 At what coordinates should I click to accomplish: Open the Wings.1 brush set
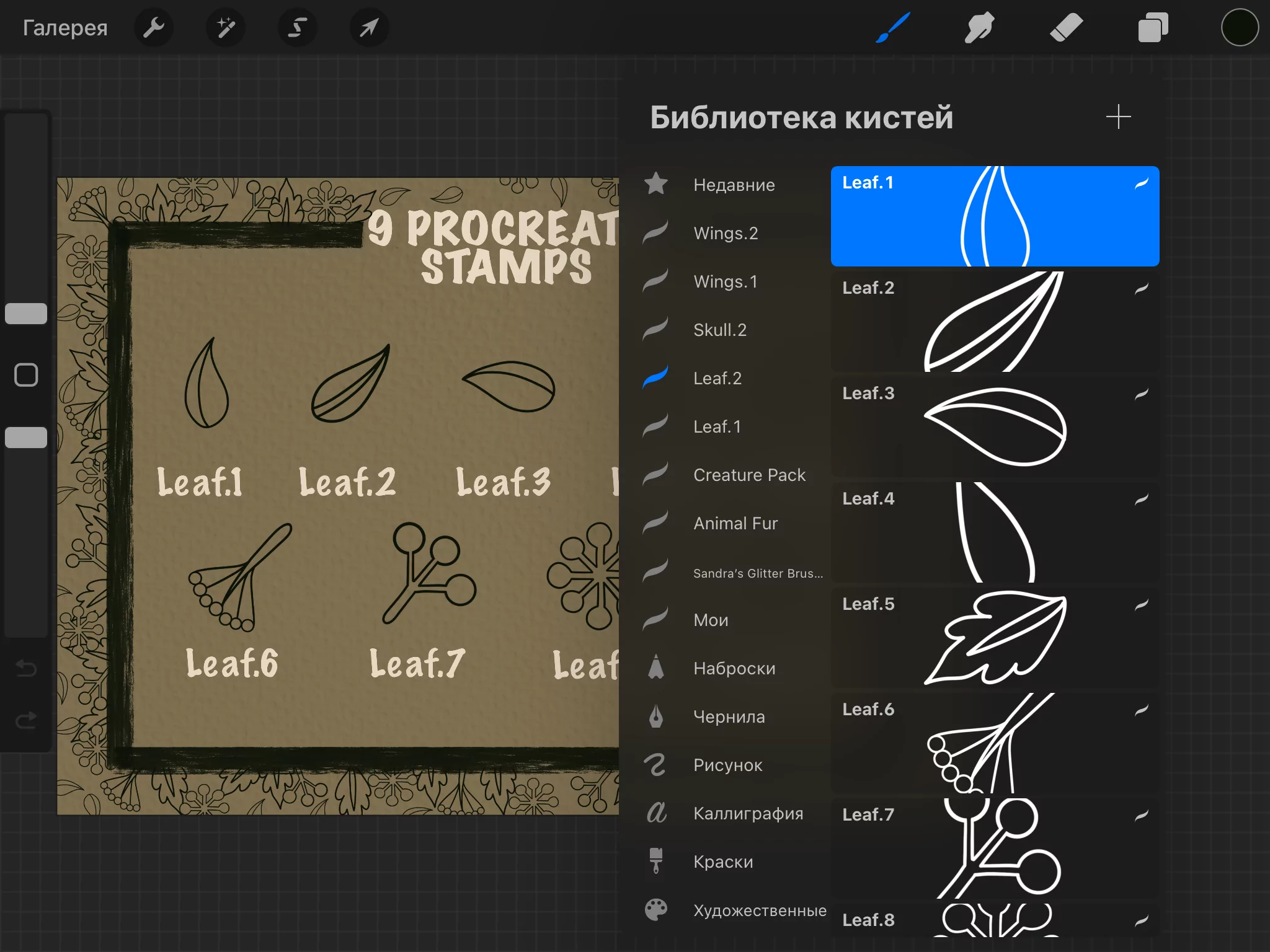click(x=734, y=281)
